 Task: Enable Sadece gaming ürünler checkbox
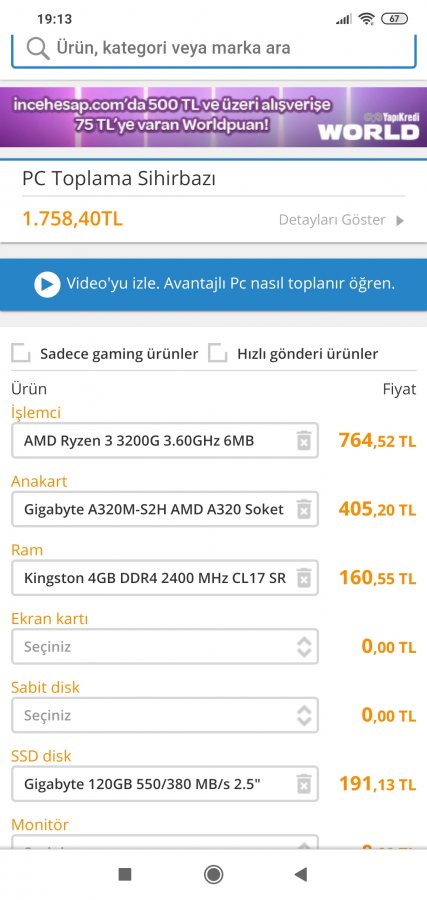(21, 354)
